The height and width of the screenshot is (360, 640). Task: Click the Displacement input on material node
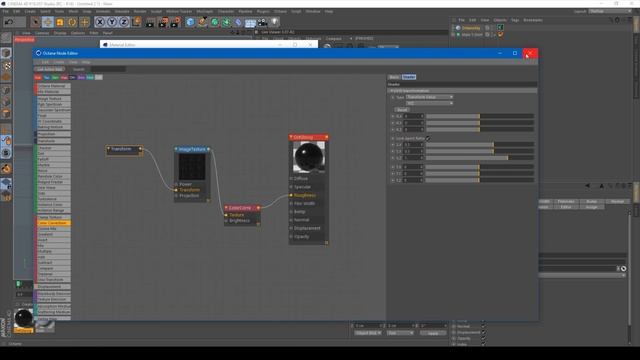point(307,228)
